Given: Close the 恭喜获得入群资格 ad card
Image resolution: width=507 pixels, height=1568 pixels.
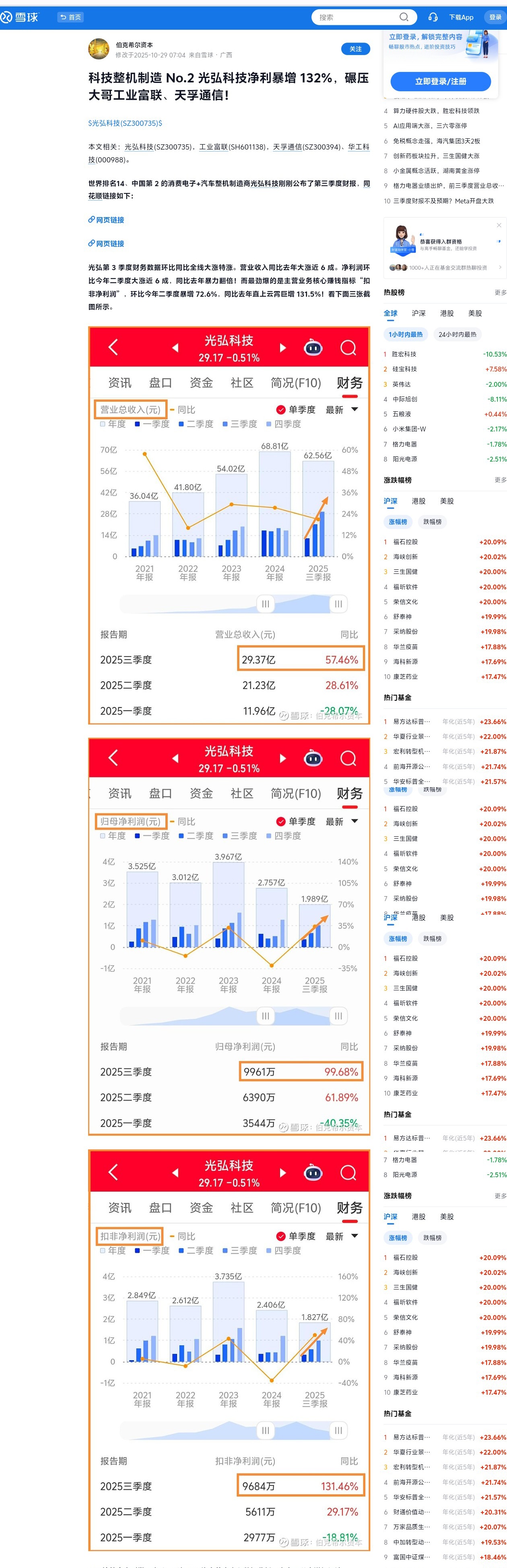Looking at the screenshot, I should tap(499, 225).
